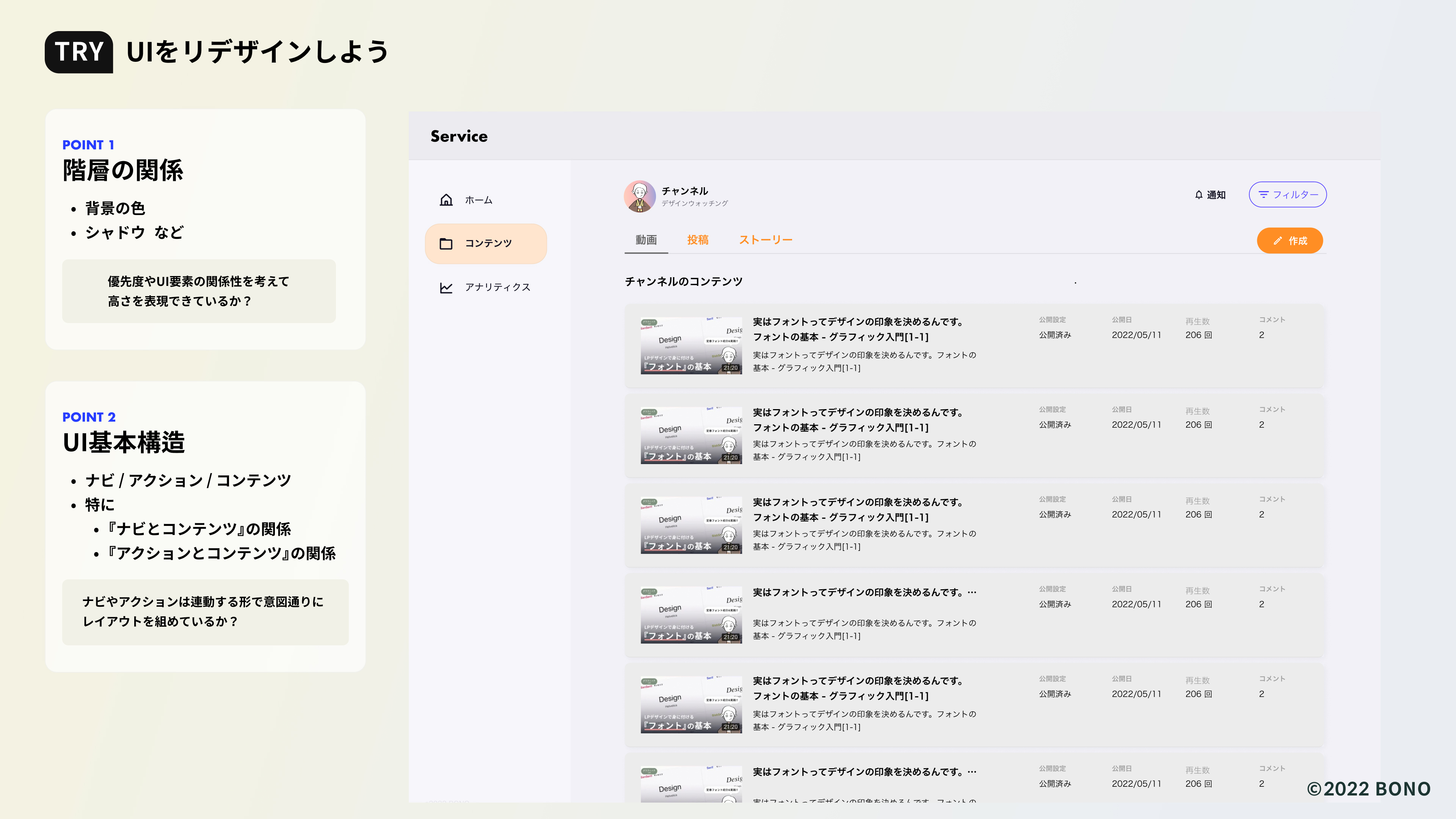This screenshot has width=1456, height=819.
Task: Click the channel name チャンネル
Action: tap(684, 190)
